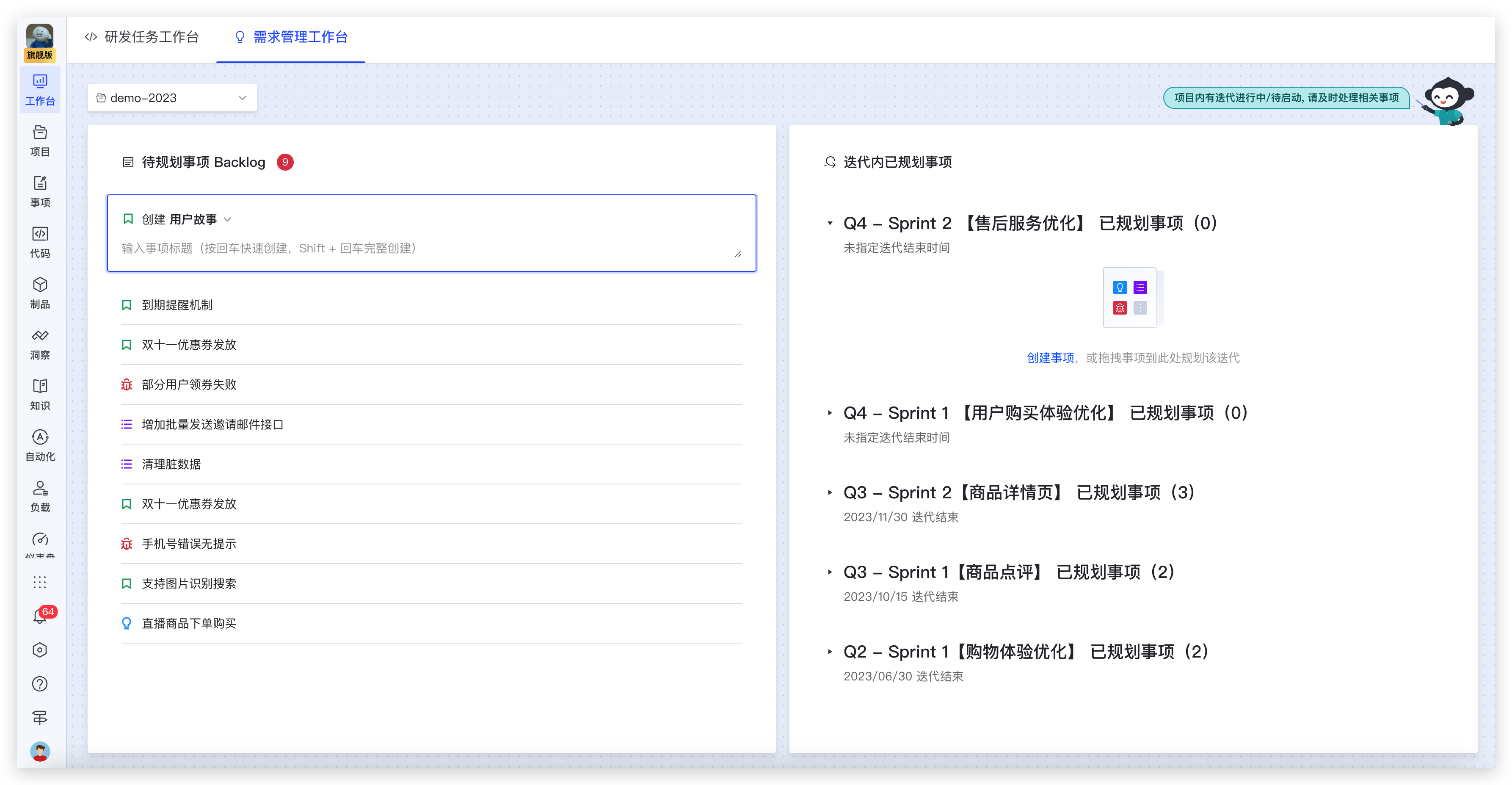Open the 洞察 (Insights) sidebar icon
Screen dimensions: 1512x785
point(40,343)
